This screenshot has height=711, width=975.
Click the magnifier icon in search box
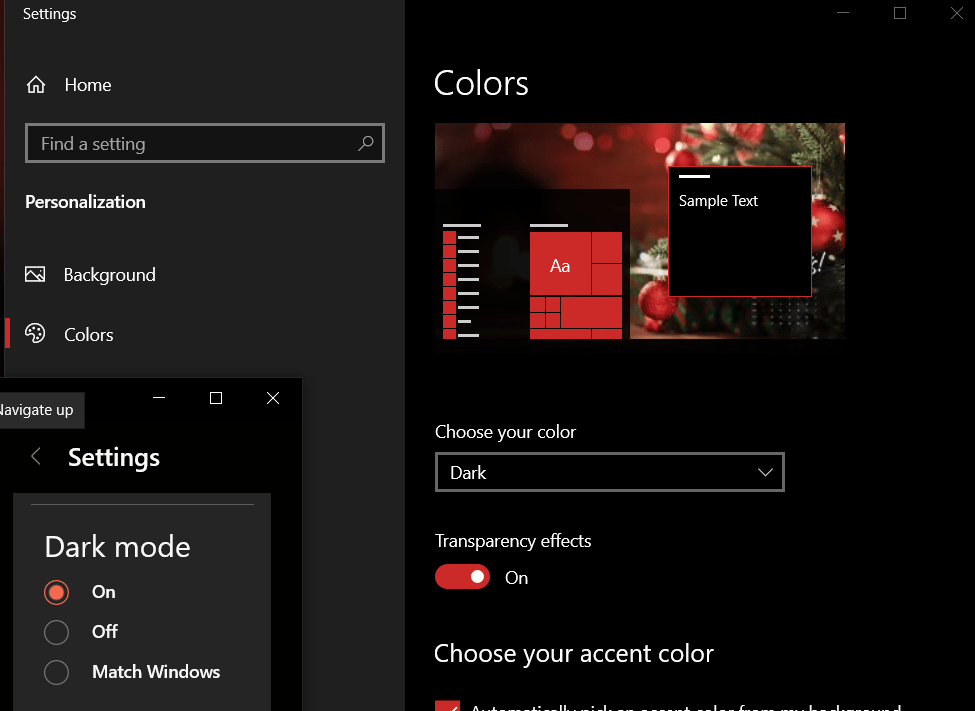[365, 143]
